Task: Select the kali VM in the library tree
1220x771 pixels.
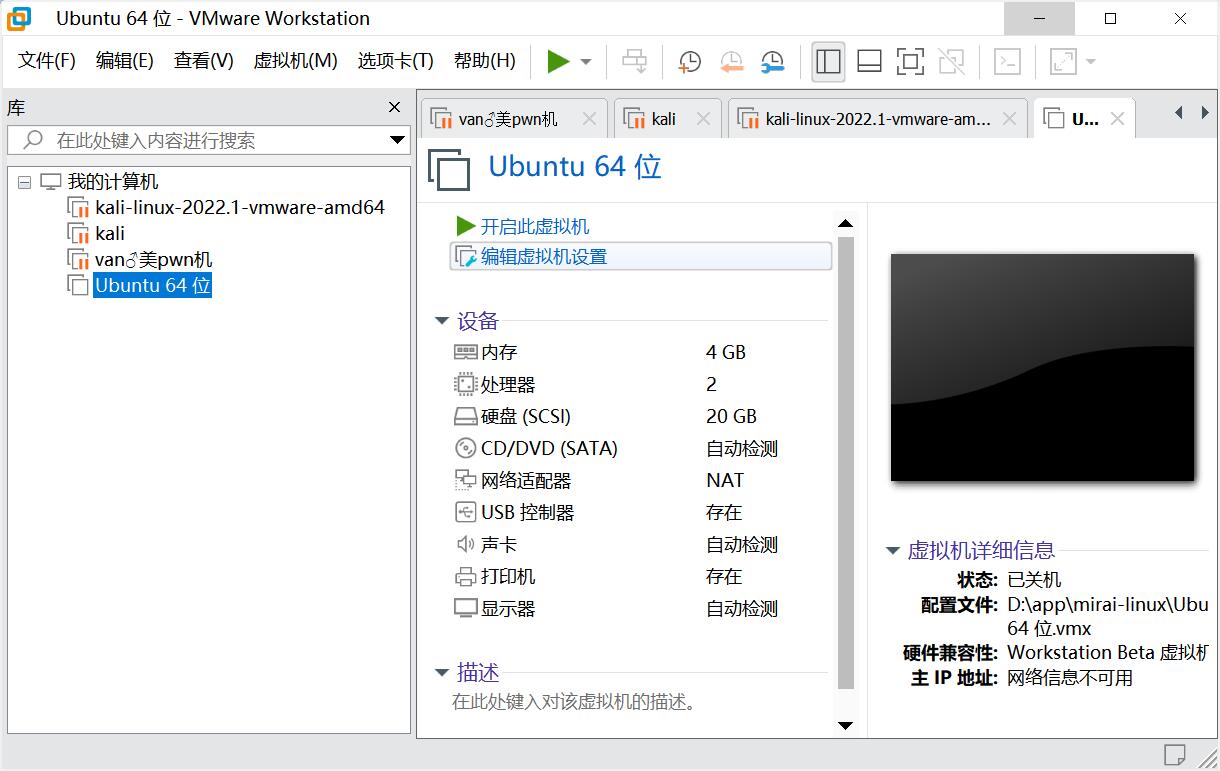Action: coord(110,234)
